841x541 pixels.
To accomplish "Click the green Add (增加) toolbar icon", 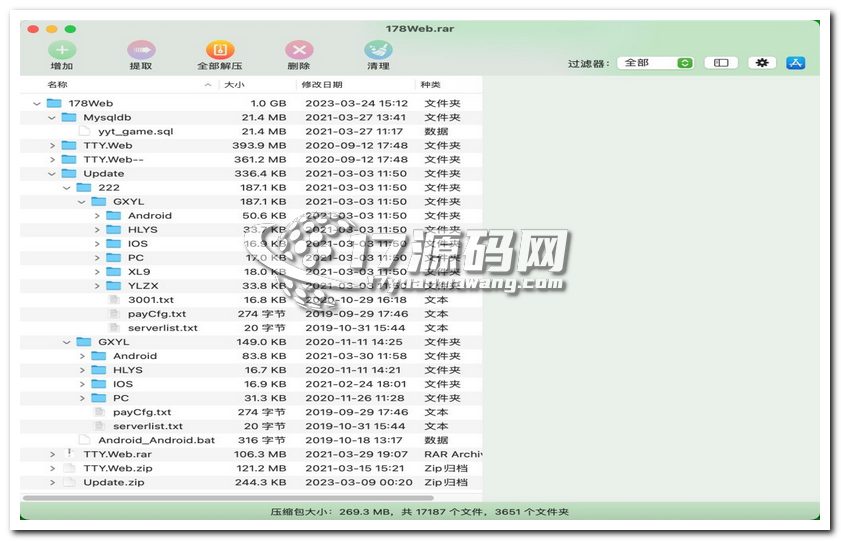I will (61, 50).
